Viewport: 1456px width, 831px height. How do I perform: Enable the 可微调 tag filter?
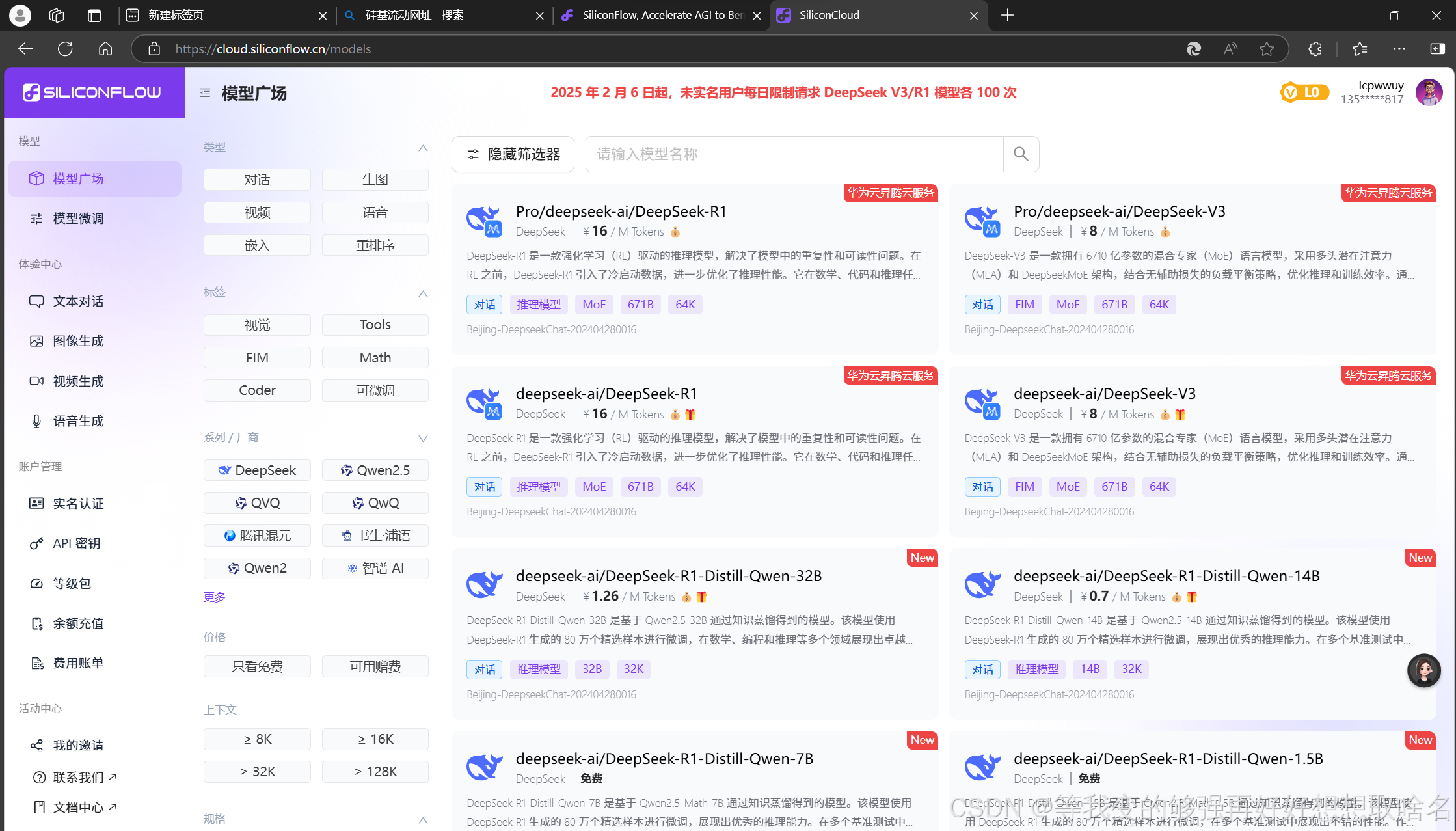pyautogui.click(x=375, y=390)
